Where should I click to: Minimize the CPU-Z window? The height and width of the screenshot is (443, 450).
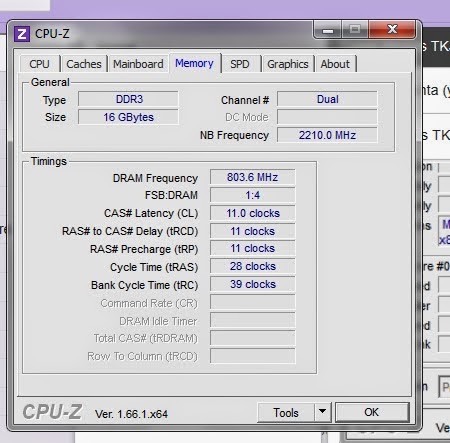(x=328, y=30)
